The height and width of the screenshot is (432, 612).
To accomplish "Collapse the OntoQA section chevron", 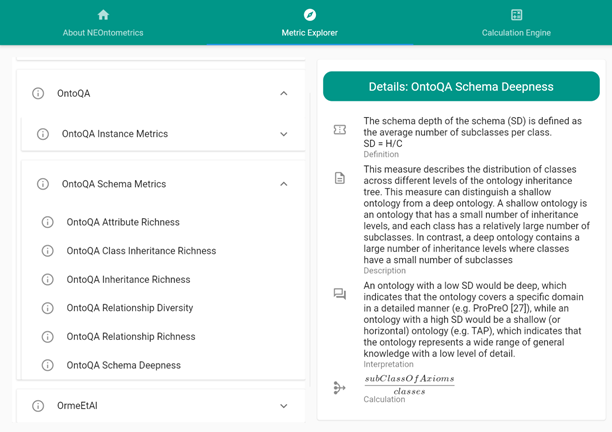I will click(x=284, y=93).
